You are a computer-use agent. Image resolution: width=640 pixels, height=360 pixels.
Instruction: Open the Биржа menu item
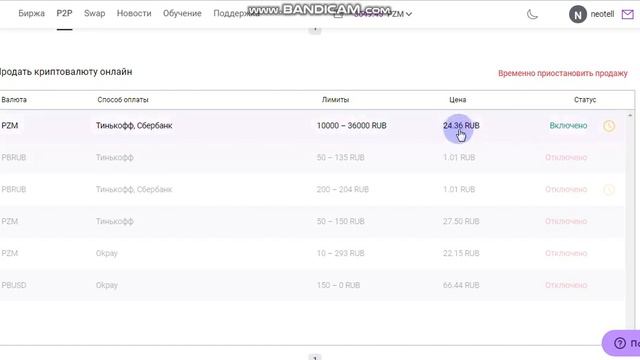coord(31,13)
